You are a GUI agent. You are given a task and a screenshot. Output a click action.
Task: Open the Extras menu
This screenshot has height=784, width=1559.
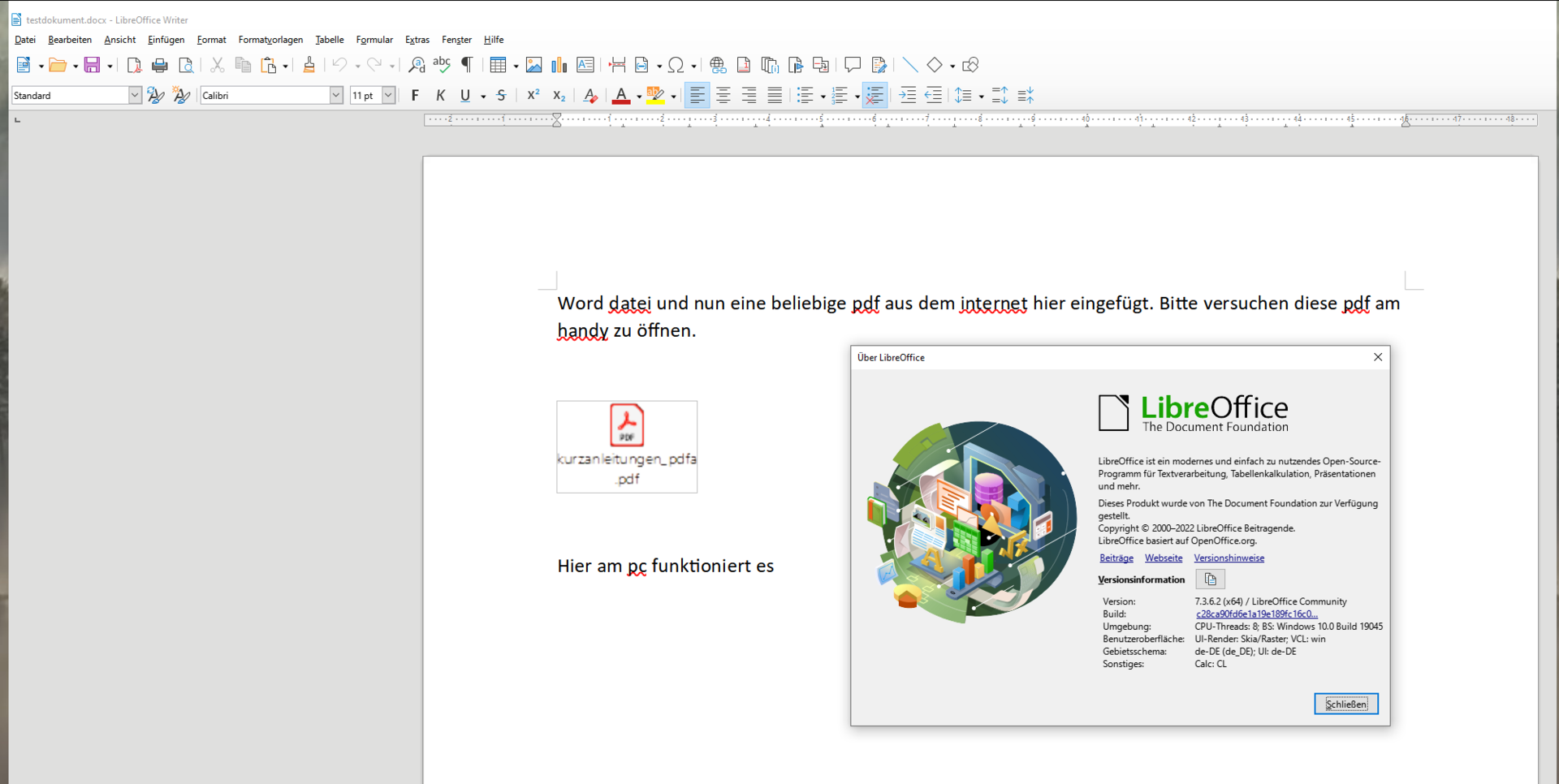click(x=417, y=40)
